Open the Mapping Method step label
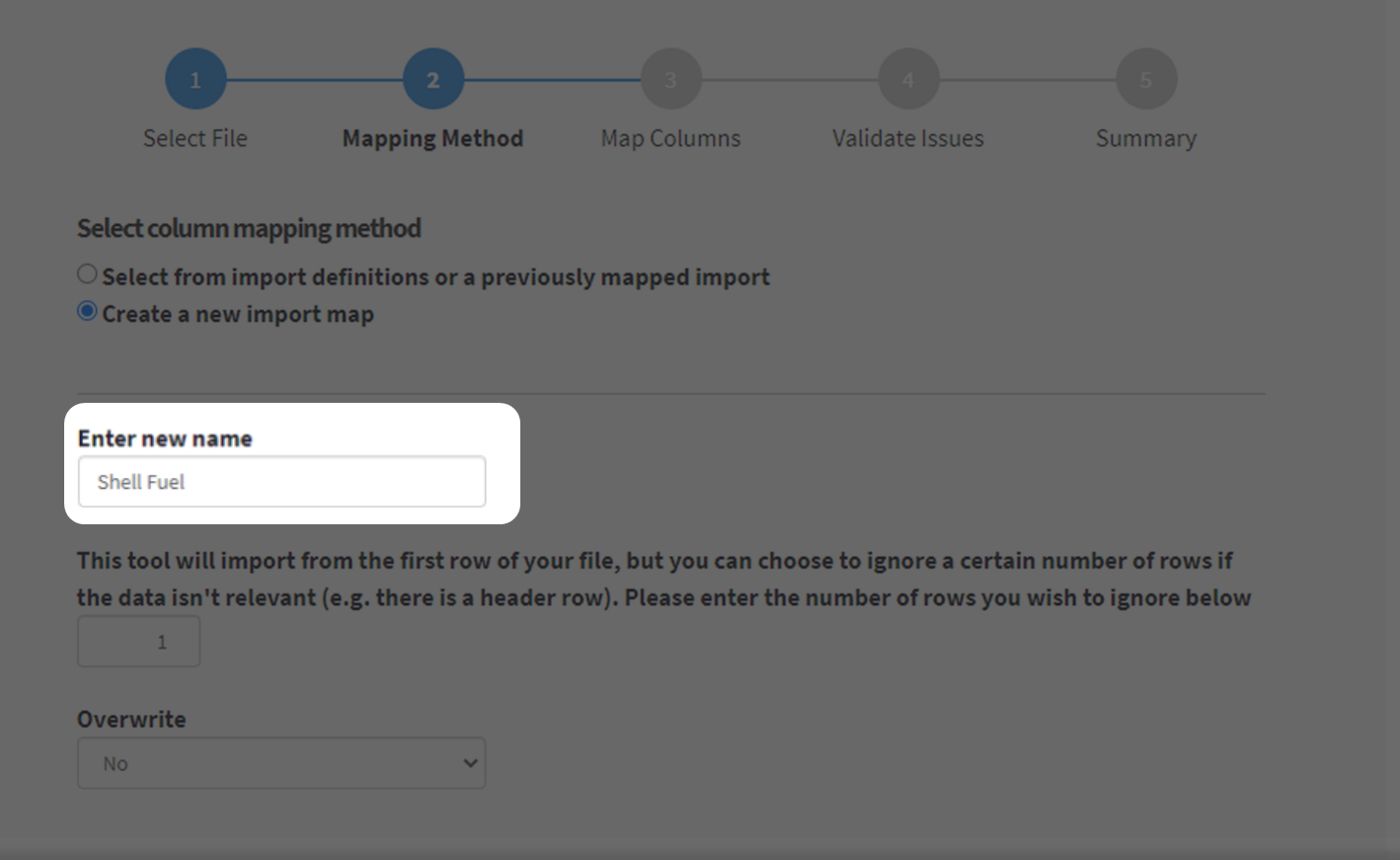 tap(433, 138)
